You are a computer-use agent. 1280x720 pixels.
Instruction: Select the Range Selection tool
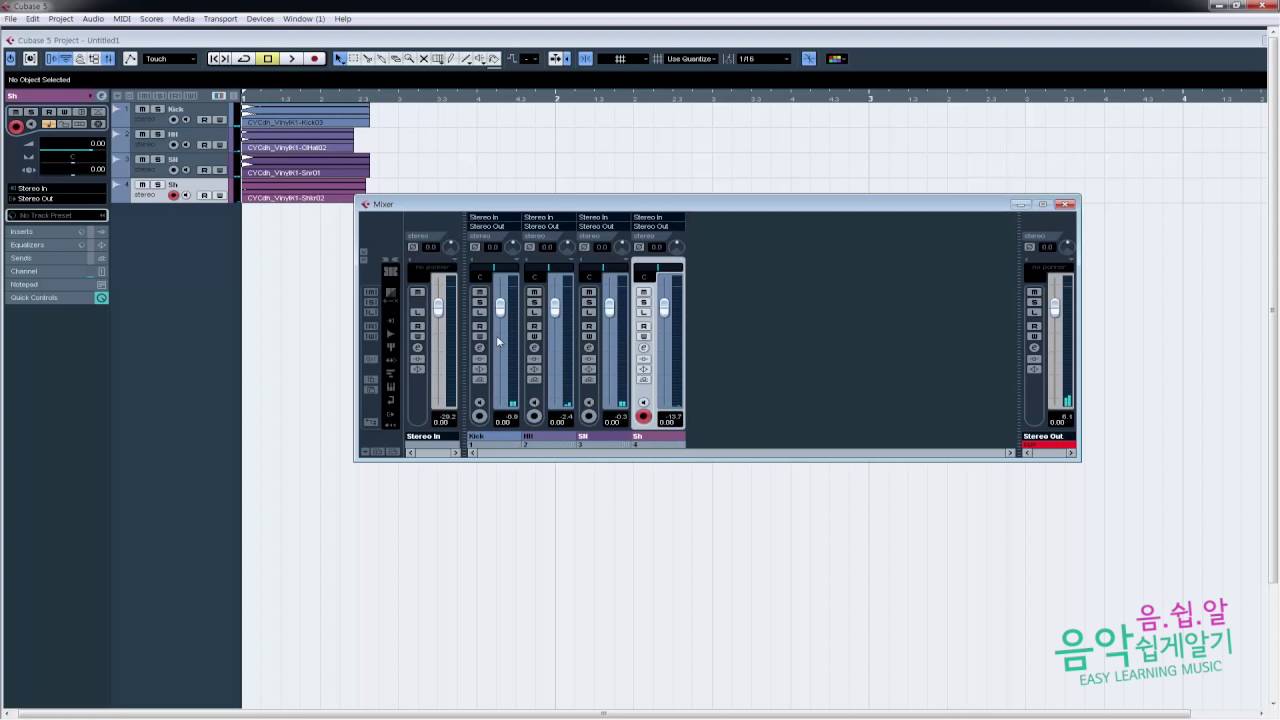[x=353, y=59]
